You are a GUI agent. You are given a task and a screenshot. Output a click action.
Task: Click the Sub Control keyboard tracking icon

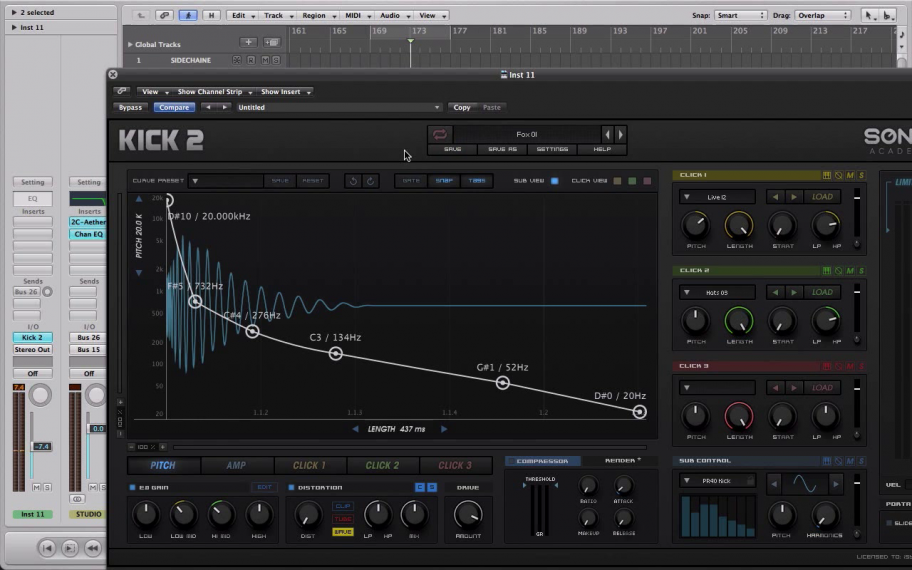[x=826, y=461]
